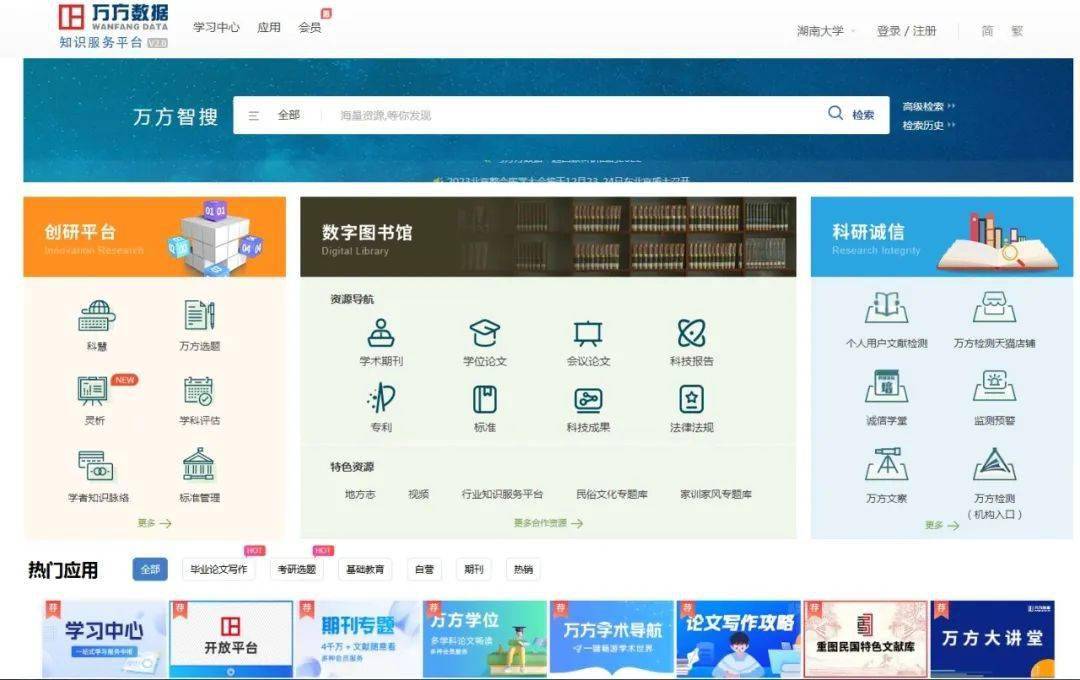This screenshot has width=1080, height=680.
Task: Expand the 湖南大学 institution dropdown
Action: coord(826,31)
